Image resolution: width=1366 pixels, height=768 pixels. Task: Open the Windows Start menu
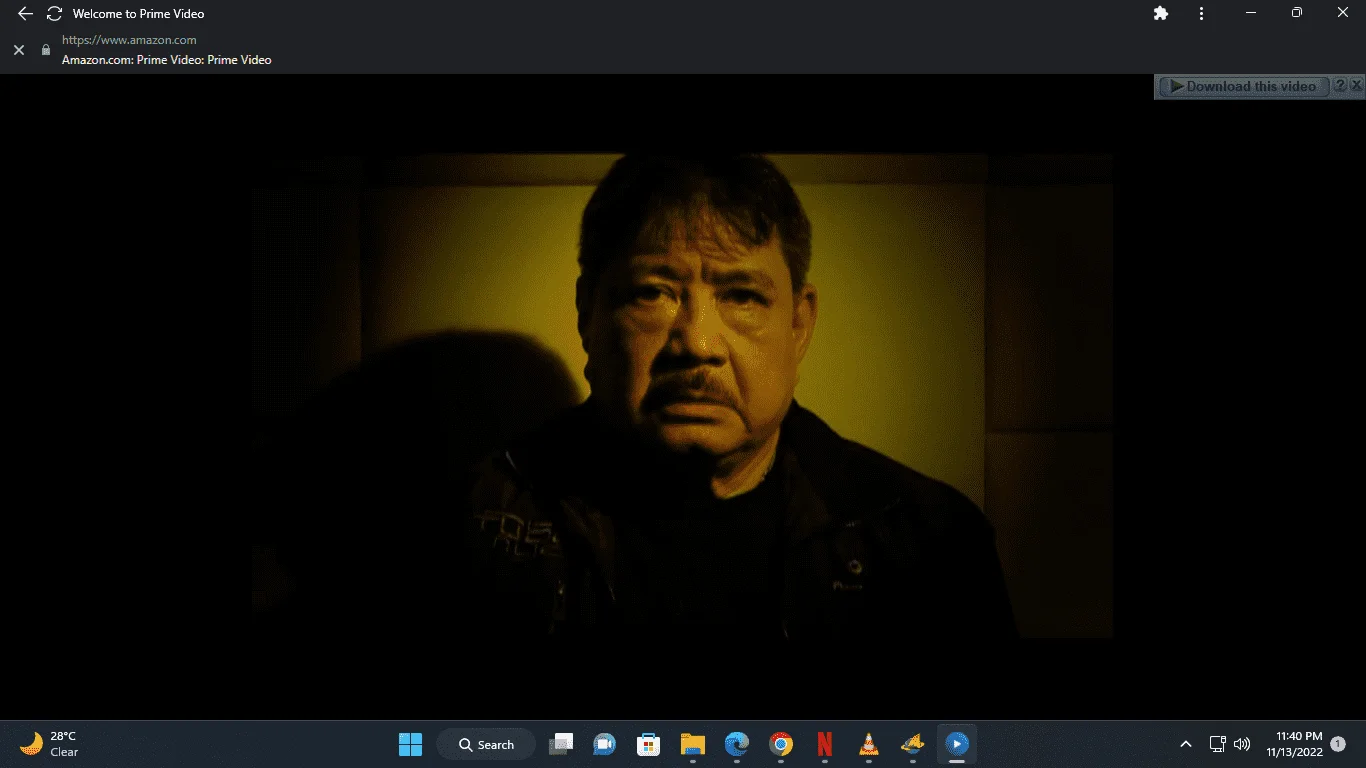tap(410, 744)
